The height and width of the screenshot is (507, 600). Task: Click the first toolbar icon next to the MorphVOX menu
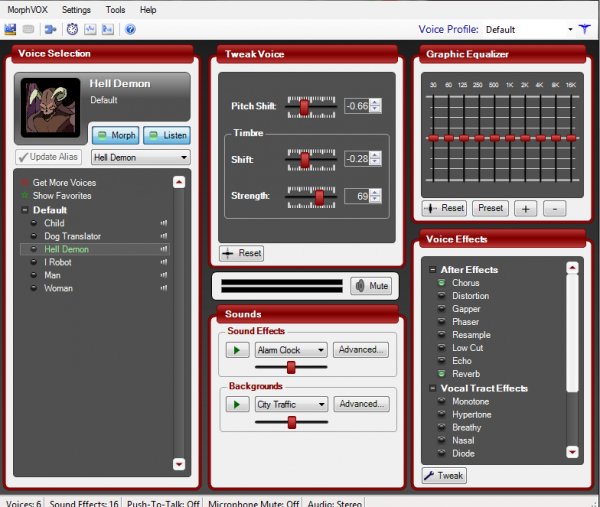(10, 29)
